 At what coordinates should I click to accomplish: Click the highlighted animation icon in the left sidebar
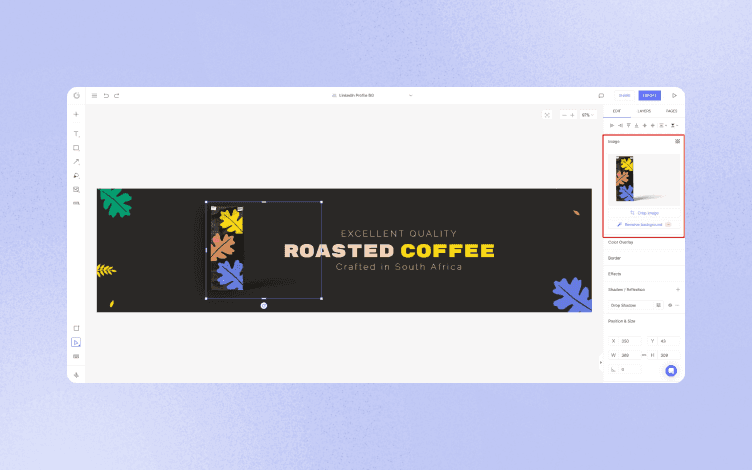coord(76,342)
